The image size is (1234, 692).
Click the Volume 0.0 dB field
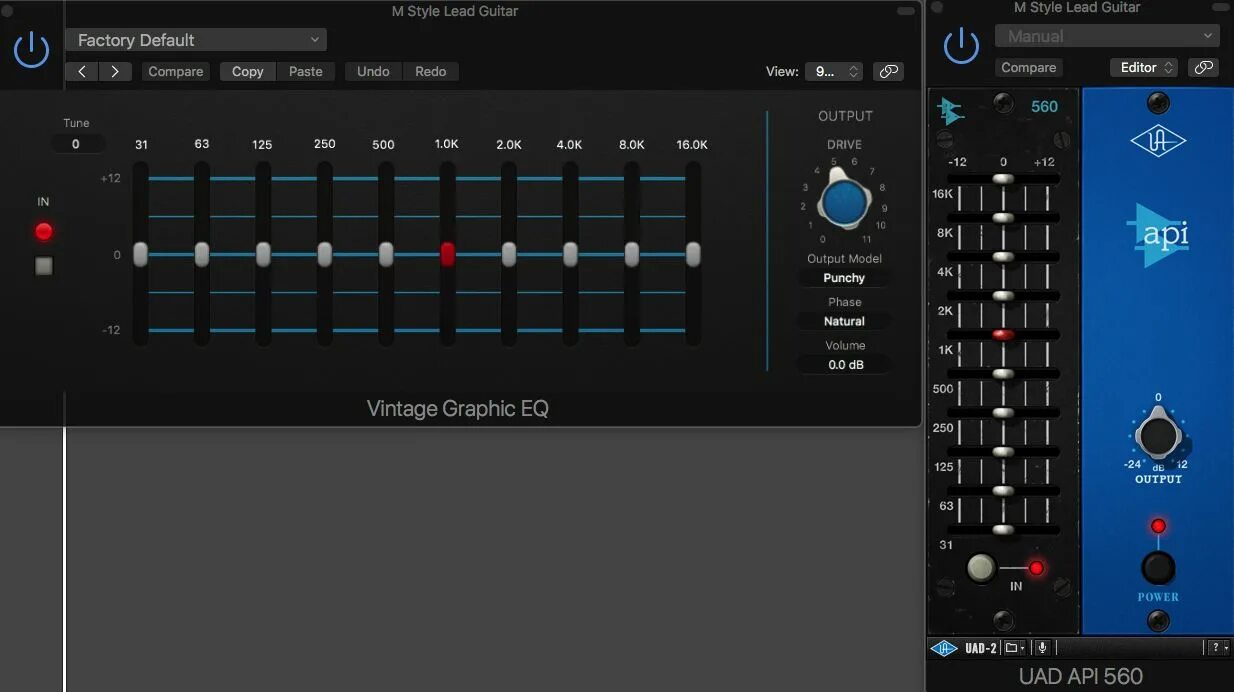(845, 365)
